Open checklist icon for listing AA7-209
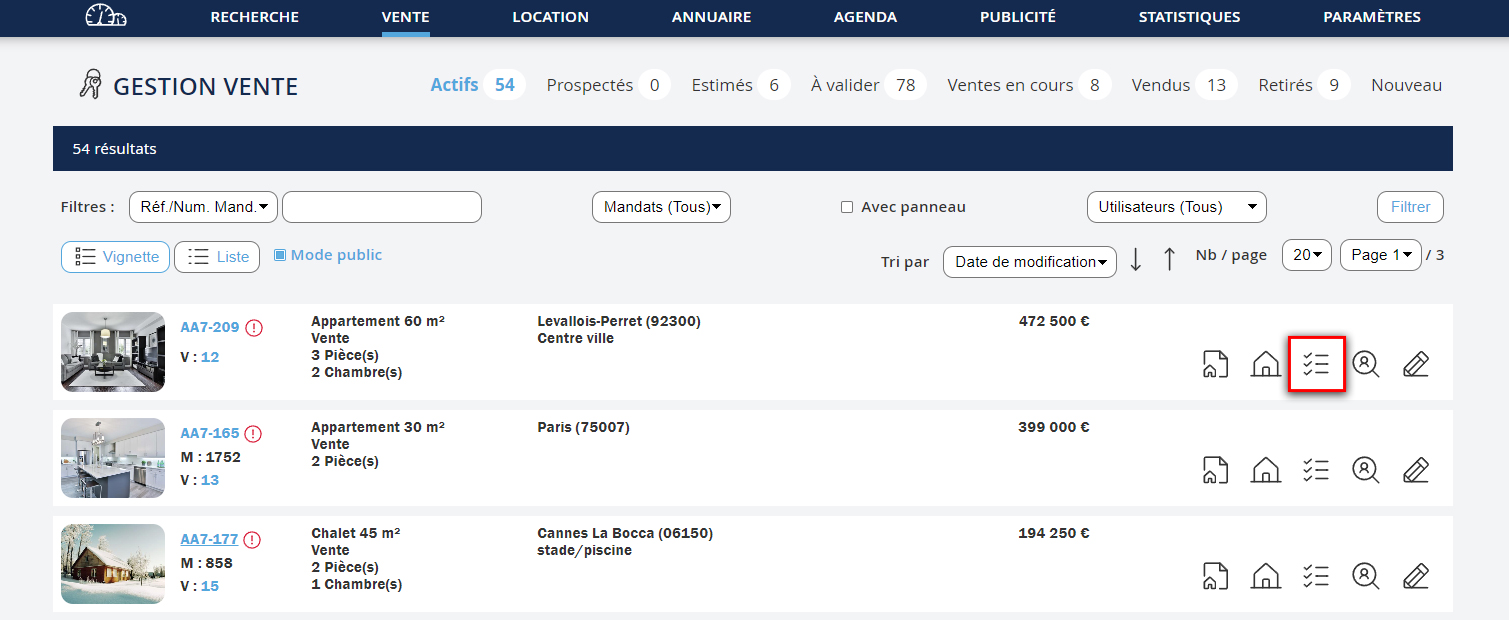Viewport: 1509px width, 620px height. coord(1316,364)
